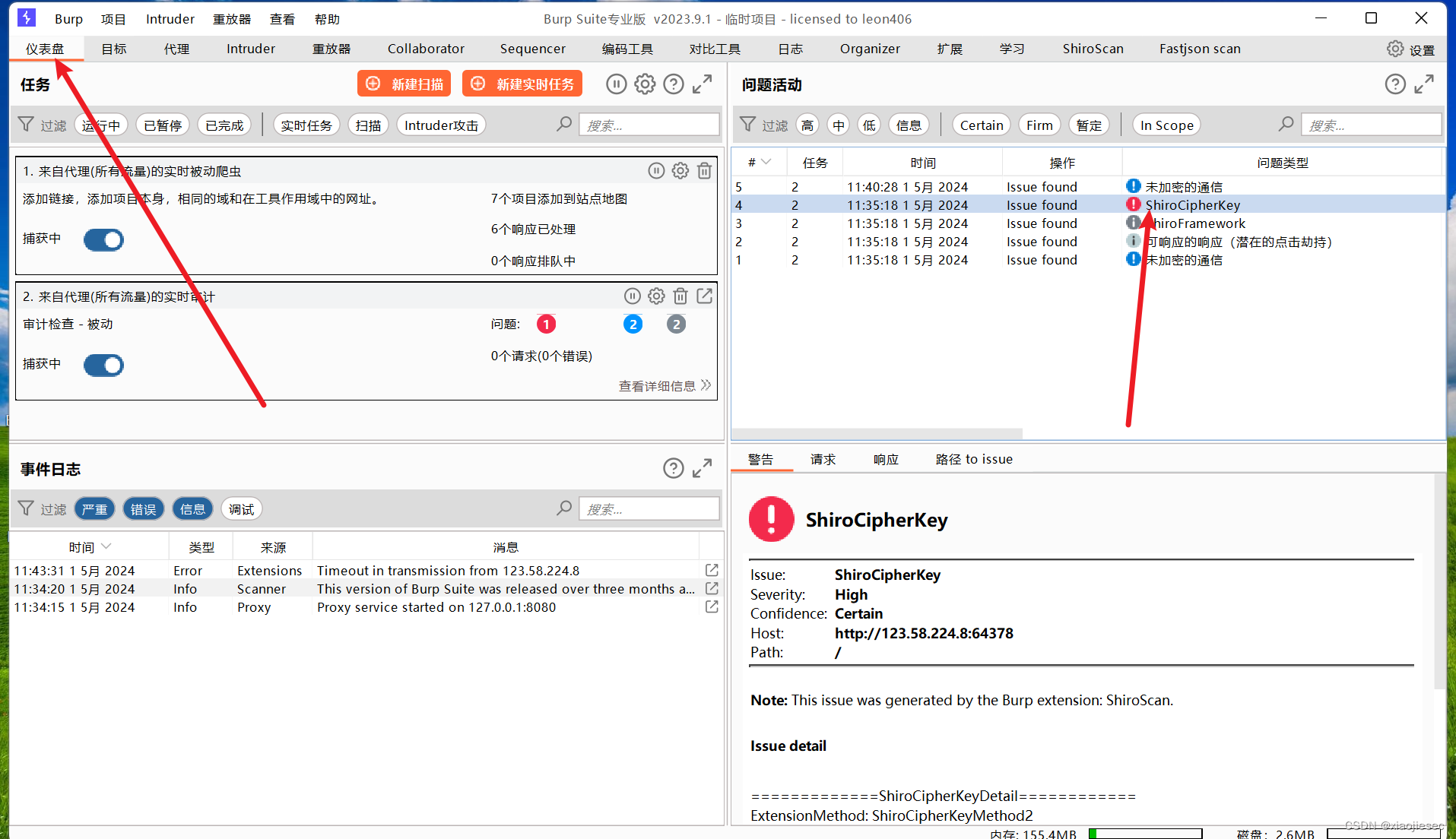Expand 查看详细信息 details for audit task
1456x839 pixels.
tap(665, 386)
